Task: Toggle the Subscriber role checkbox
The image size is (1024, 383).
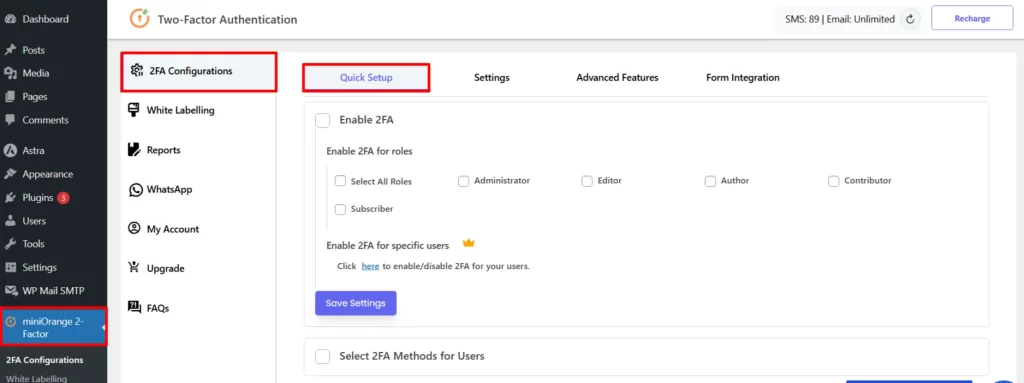Action: [x=340, y=210]
